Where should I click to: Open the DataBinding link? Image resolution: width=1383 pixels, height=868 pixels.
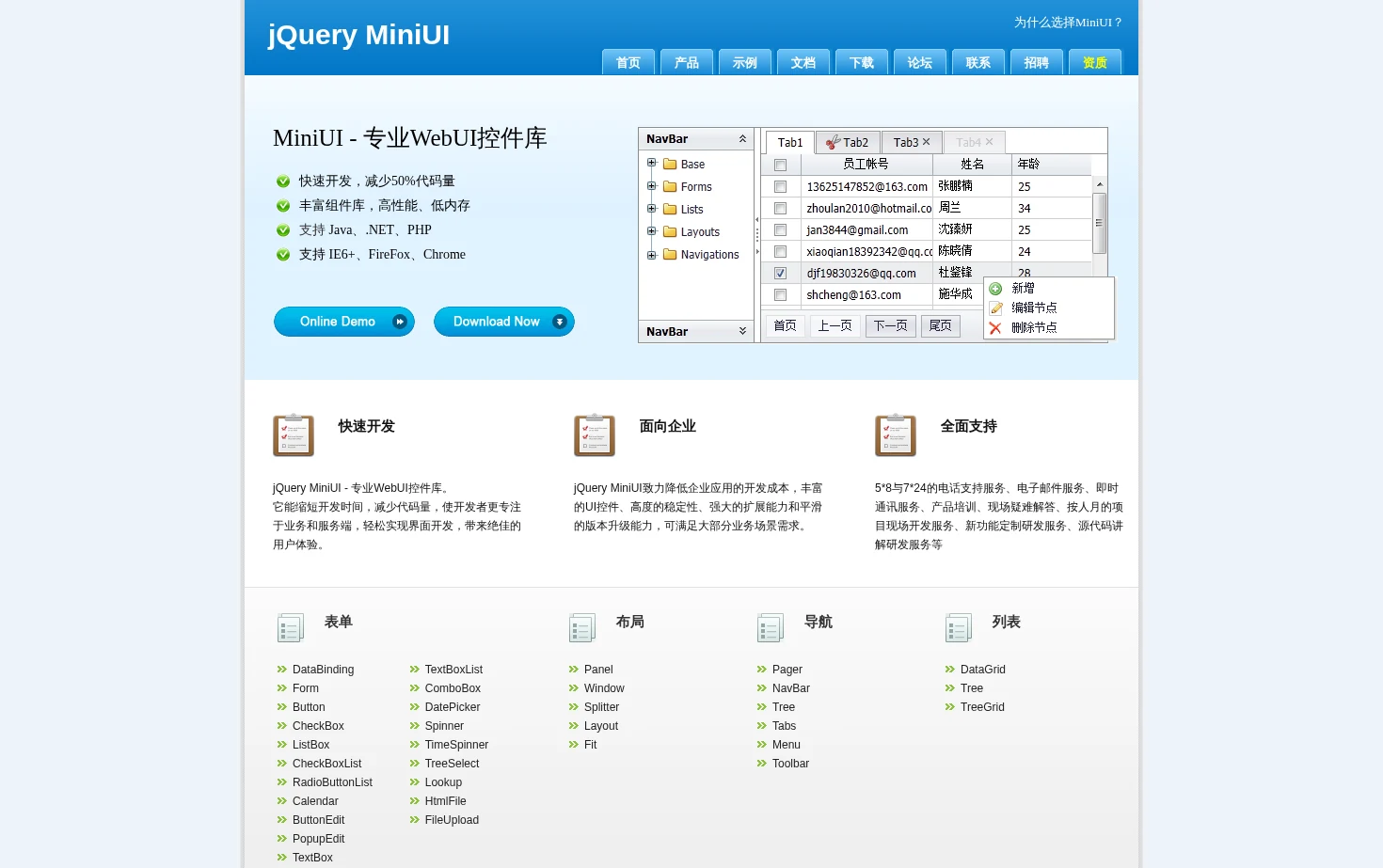323,670
